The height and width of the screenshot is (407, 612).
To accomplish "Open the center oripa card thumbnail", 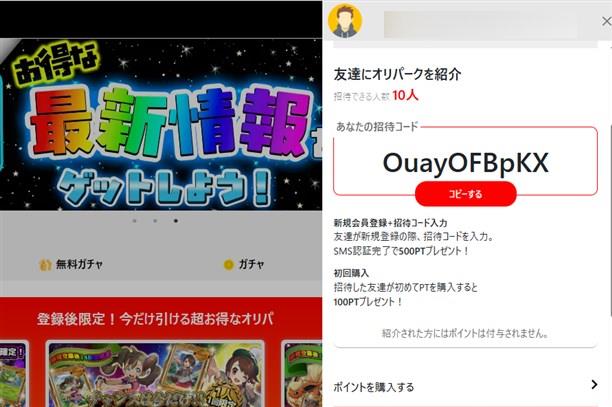I will click(156, 374).
